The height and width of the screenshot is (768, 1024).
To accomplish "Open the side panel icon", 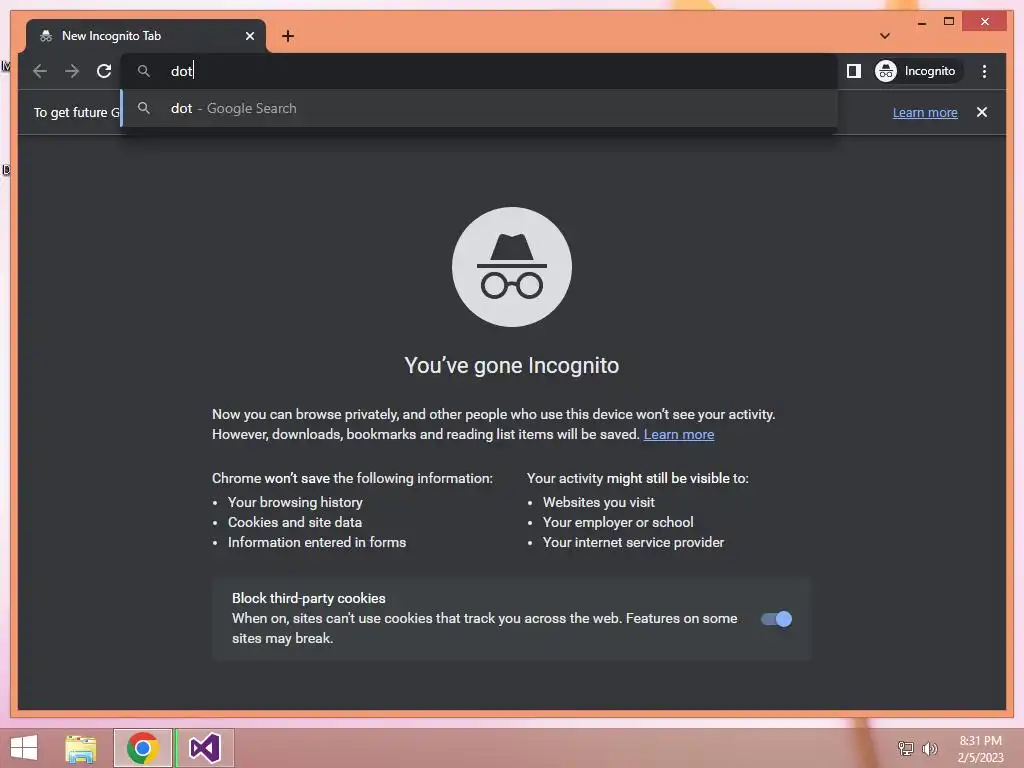I will (854, 71).
